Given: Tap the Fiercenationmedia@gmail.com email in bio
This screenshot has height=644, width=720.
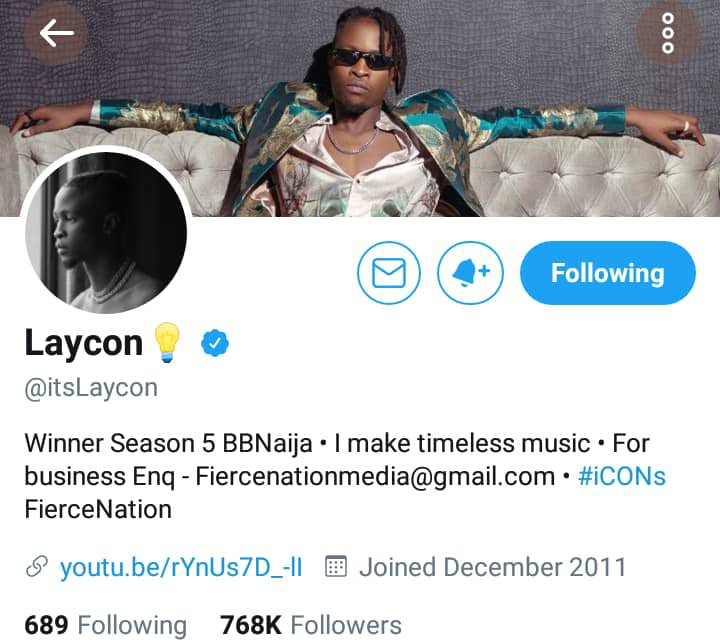Looking at the screenshot, I should [x=375, y=476].
